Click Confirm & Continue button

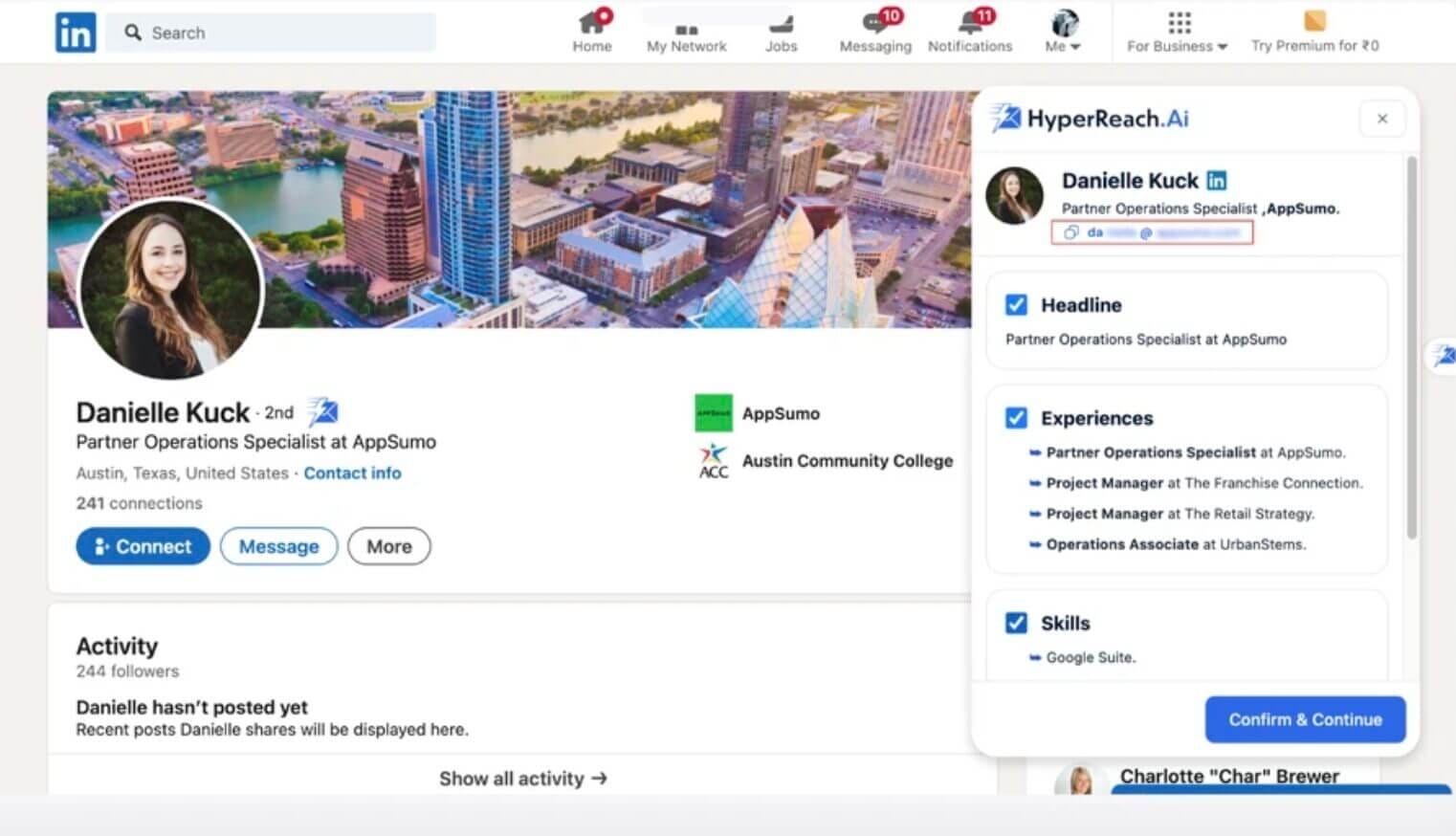pos(1305,719)
